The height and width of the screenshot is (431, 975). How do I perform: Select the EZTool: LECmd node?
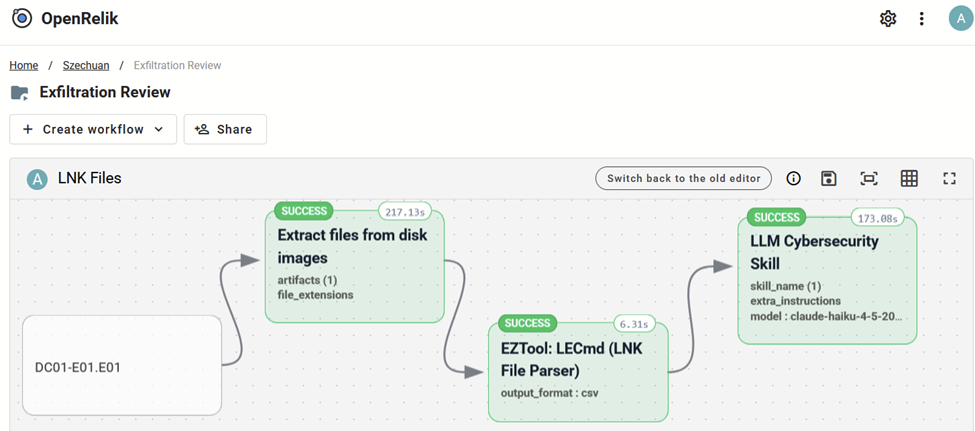pos(578,372)
